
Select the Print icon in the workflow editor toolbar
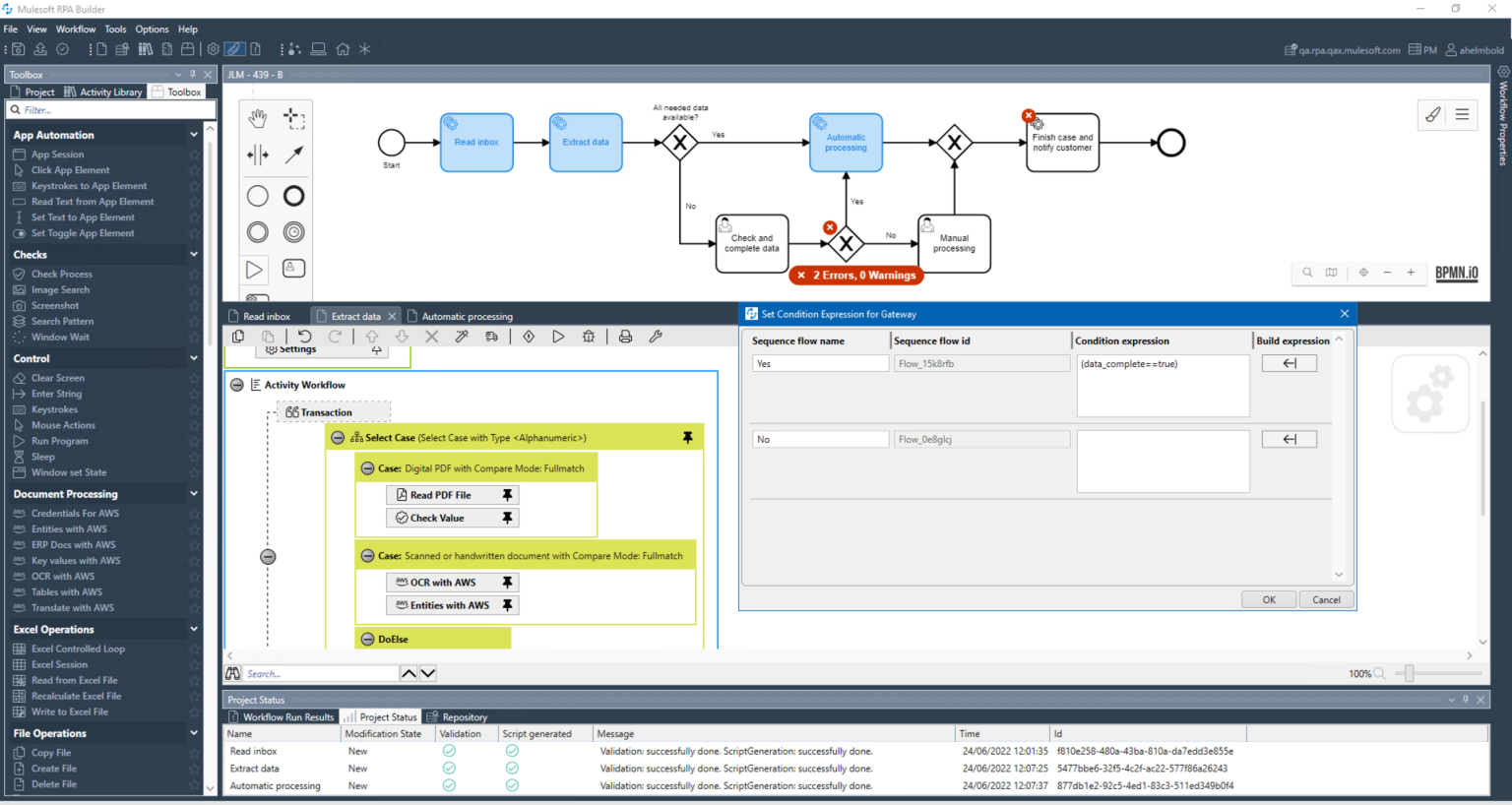coord(624,336)
